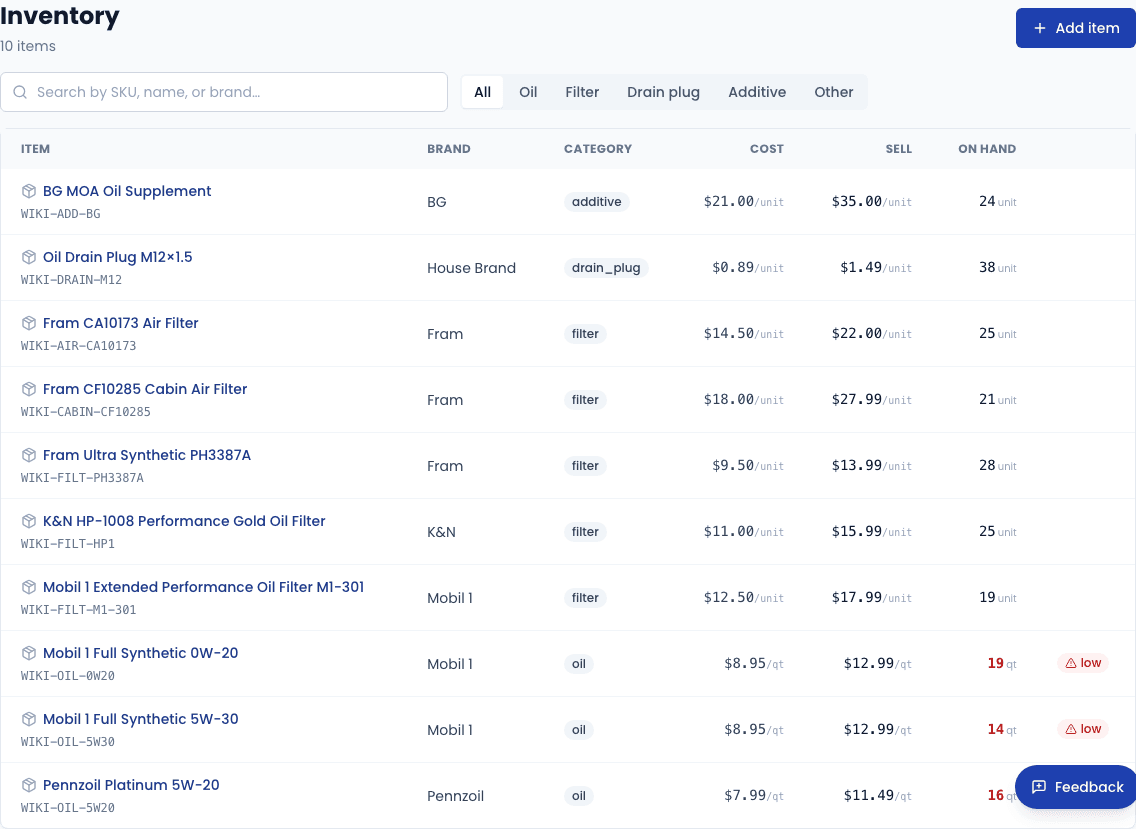This screenshot has height=829, width=1136.
Task: Open K&N HP-1008 Performance Gold Oil Filter
Action: (184, 521)
